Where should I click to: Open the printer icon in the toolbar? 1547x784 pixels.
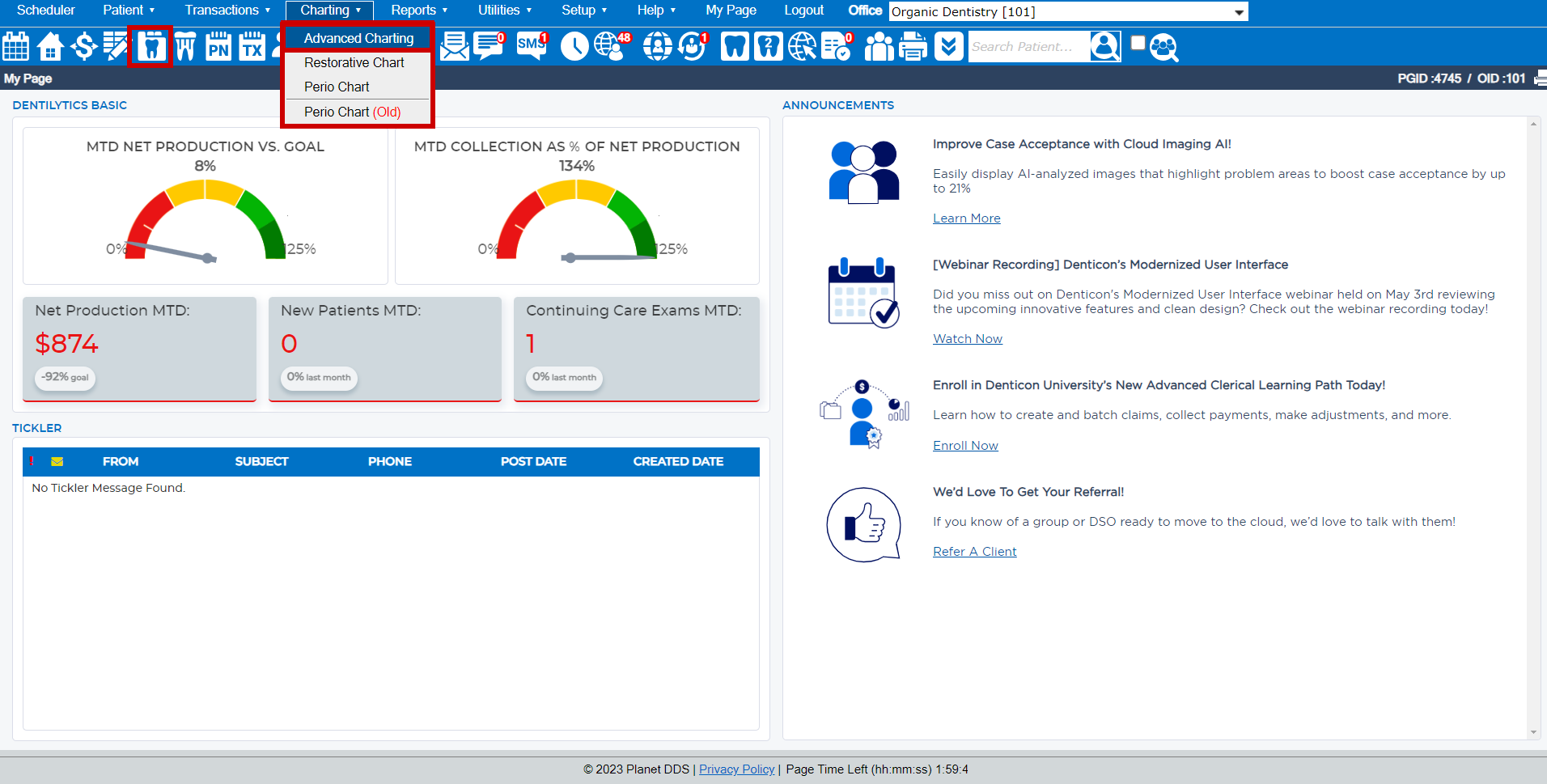(913, 46)
